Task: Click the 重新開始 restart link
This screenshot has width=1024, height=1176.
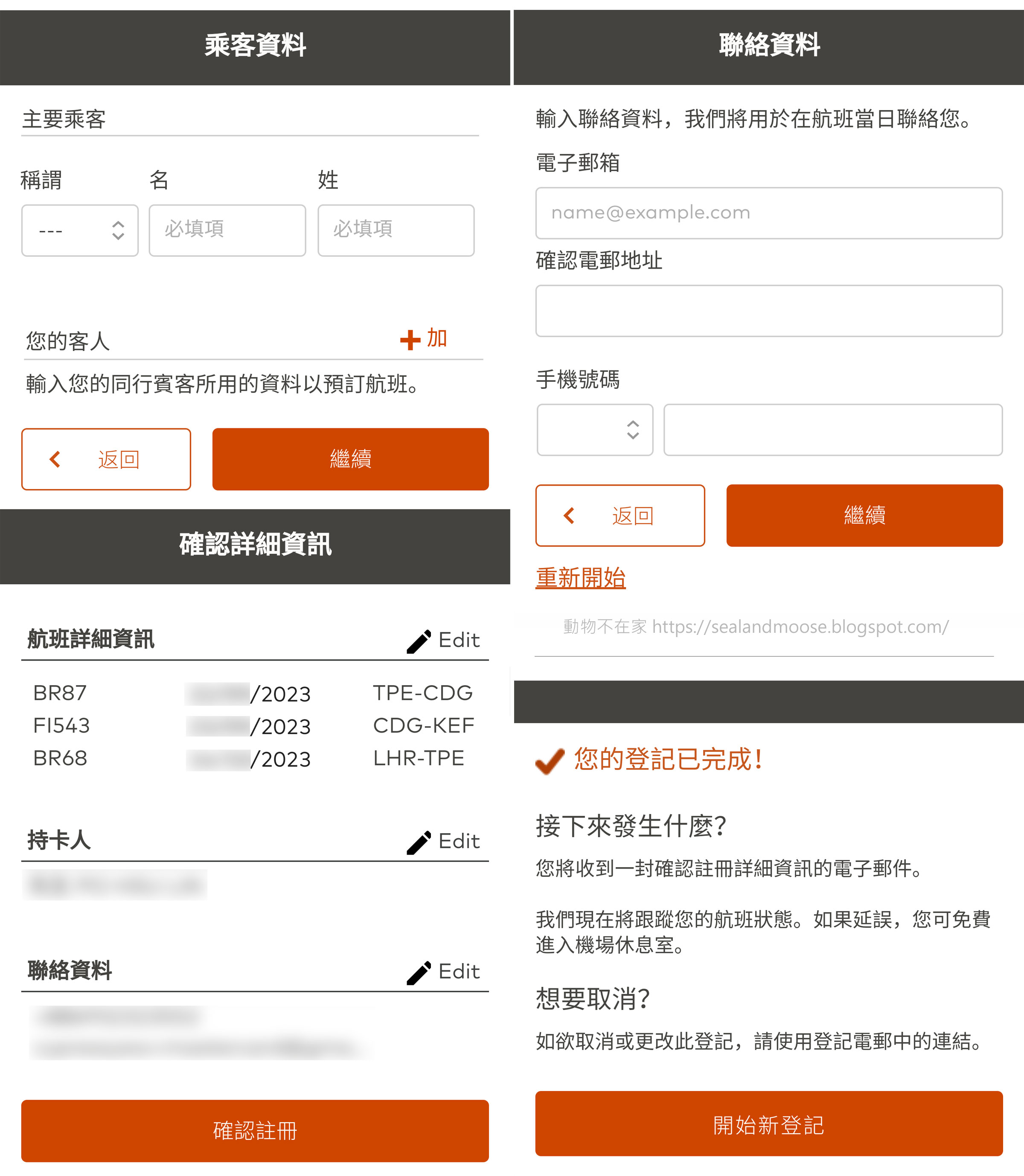Action: pyautogui.click(x=581, y=578)
